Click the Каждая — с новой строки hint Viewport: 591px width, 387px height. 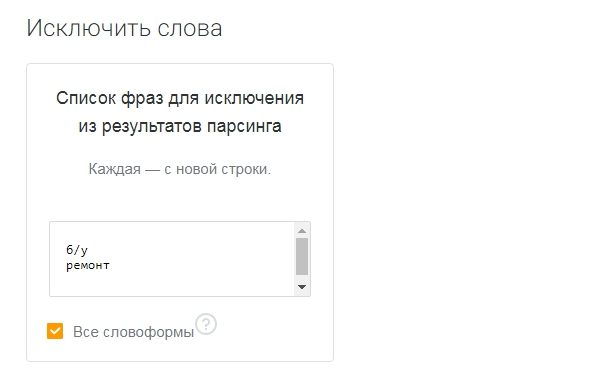pyautogui.click(x=180, y=169)
